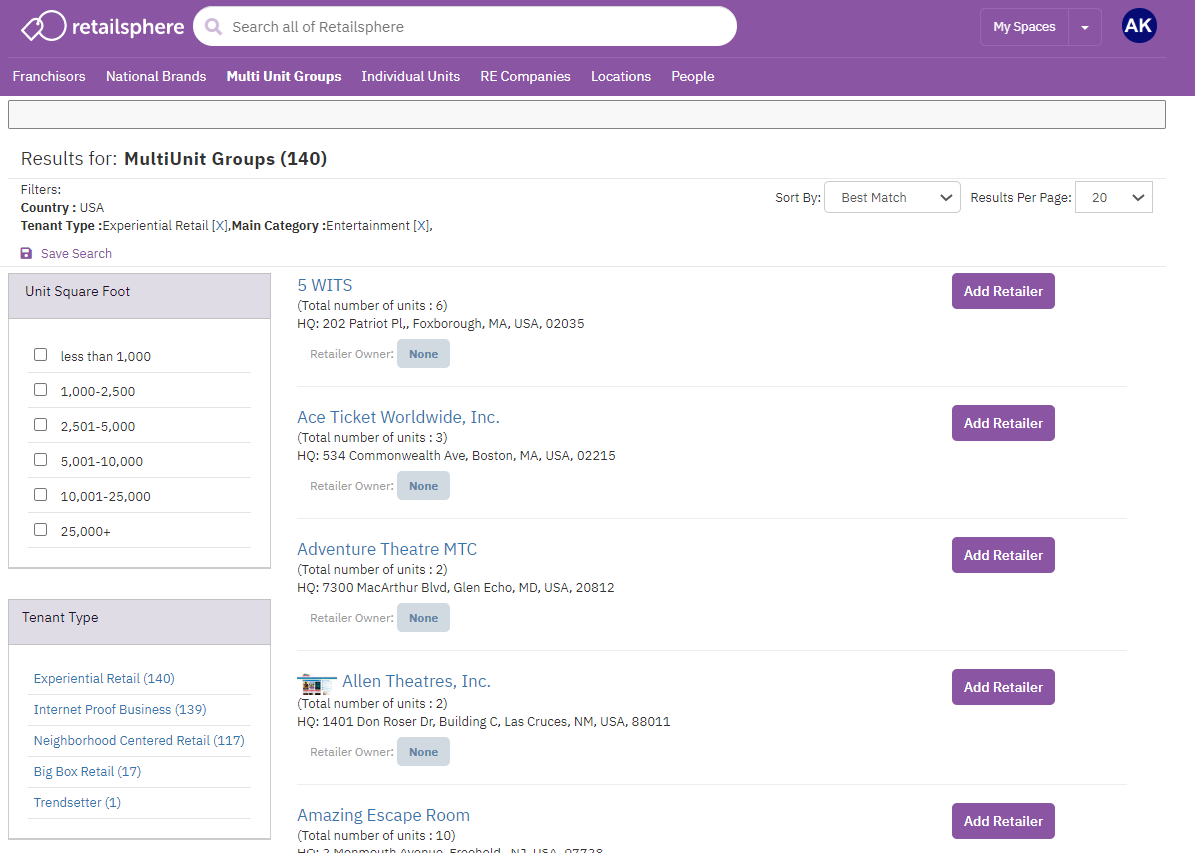Click the search magnifier icon
This screenshot has width=1195, height=853.
point(213,27)
